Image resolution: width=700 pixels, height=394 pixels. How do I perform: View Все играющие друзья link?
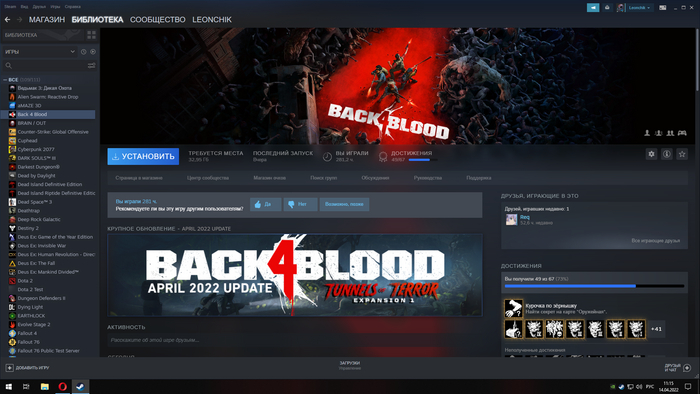[656, 241]
